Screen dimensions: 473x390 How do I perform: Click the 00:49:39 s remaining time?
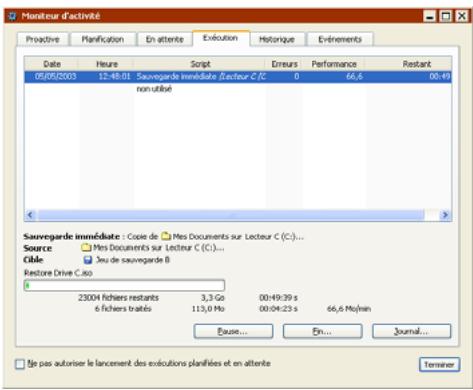[x=278, y=297]
